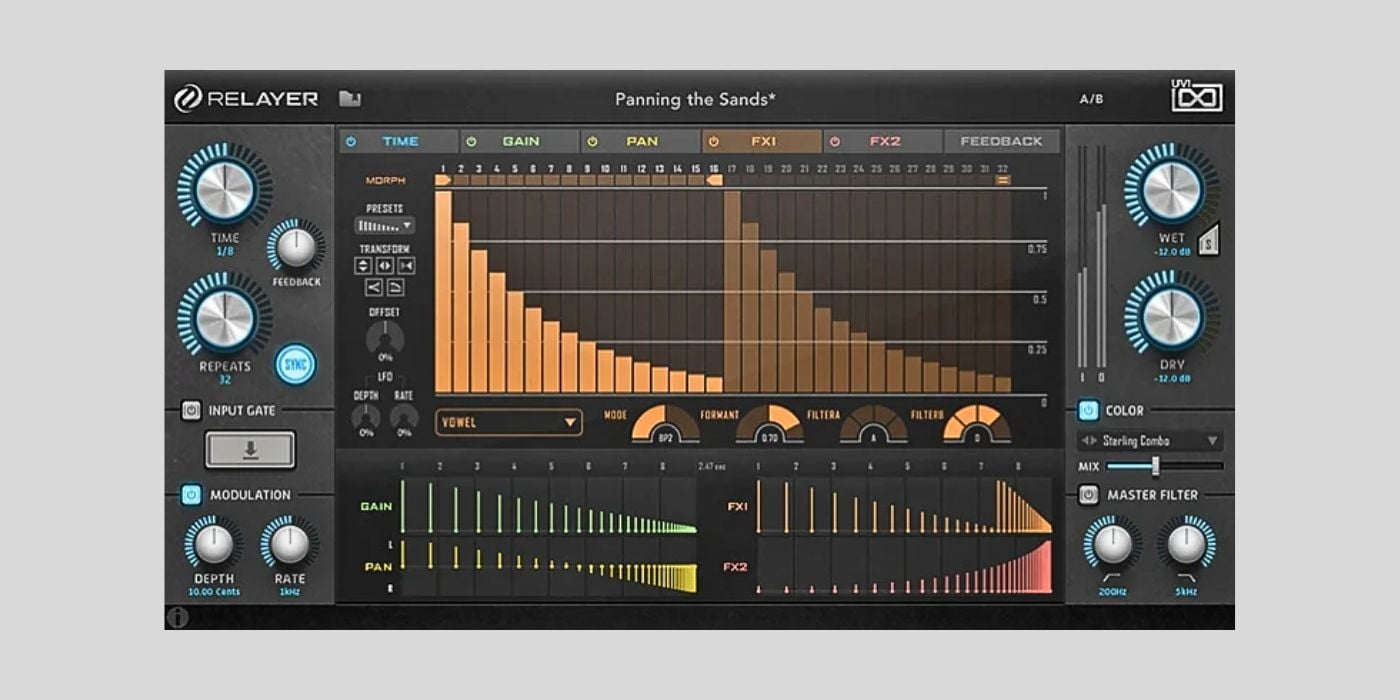Click the blue SYNC button
1400x700 pixels.
click(x=295, y=364)
